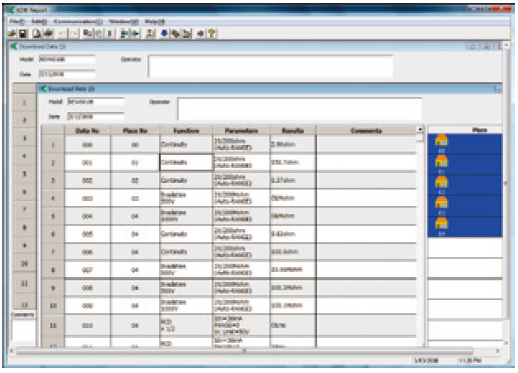Open the File menu

tap(17, 22)
